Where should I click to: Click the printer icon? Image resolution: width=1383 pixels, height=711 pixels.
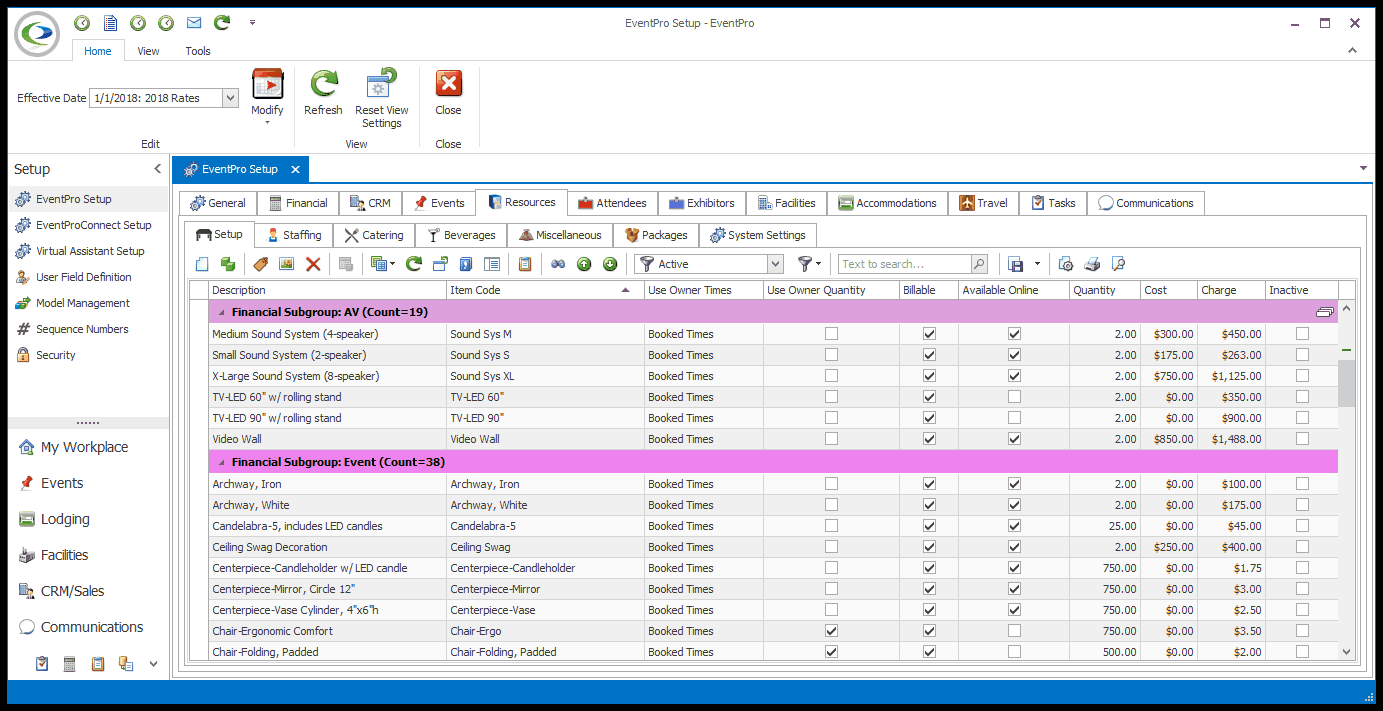(1092, 264)
